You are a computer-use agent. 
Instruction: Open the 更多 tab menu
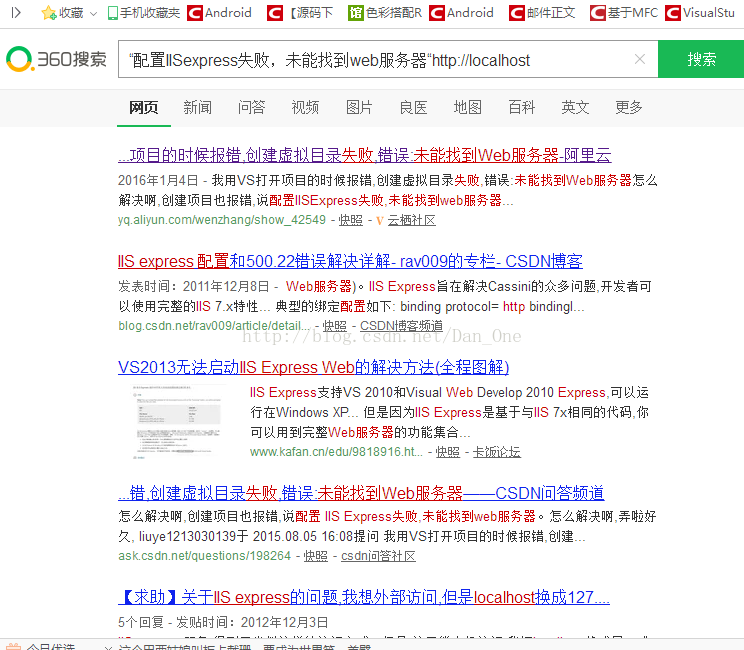tap(629, 108)
